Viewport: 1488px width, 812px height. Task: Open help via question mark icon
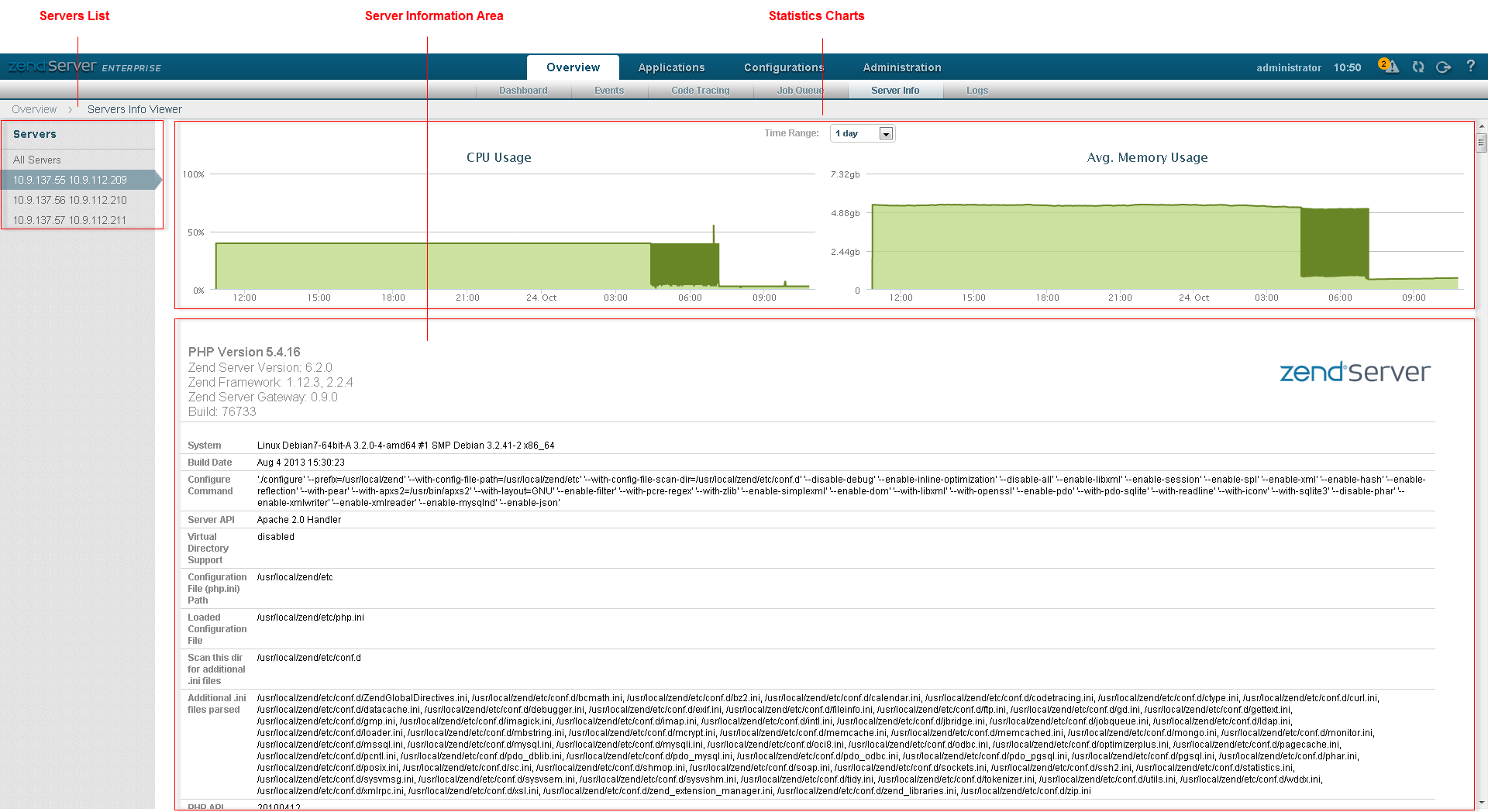1470,67
